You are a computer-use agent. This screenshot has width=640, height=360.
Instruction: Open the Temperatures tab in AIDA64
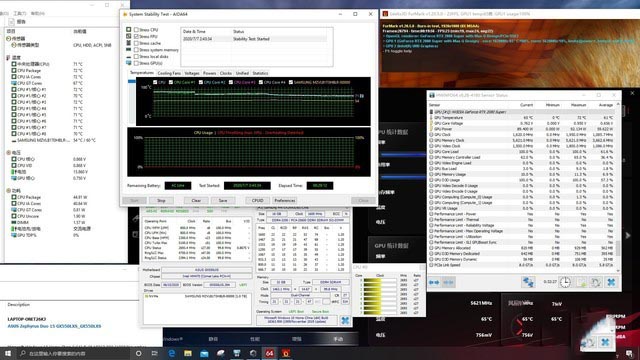pos(142,73)
